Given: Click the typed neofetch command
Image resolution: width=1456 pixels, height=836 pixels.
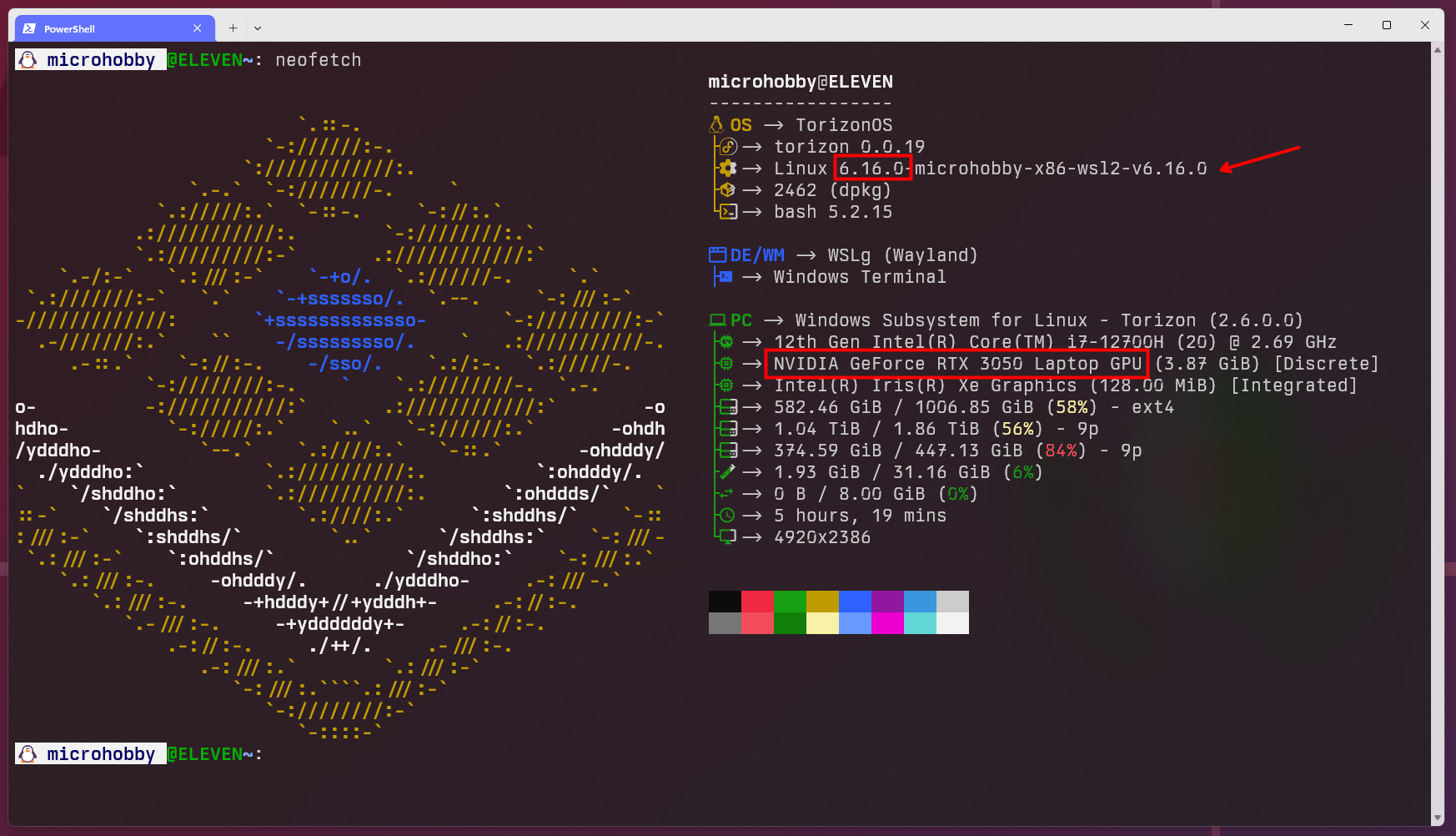Looking at the screenshot, I should (319, 60).
